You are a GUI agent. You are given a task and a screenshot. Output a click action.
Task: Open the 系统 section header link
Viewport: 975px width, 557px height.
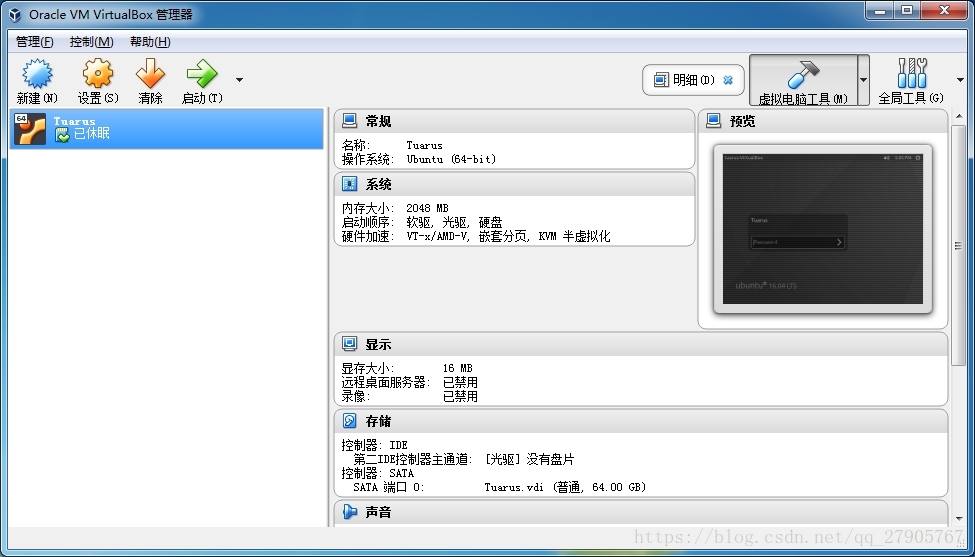378,185
